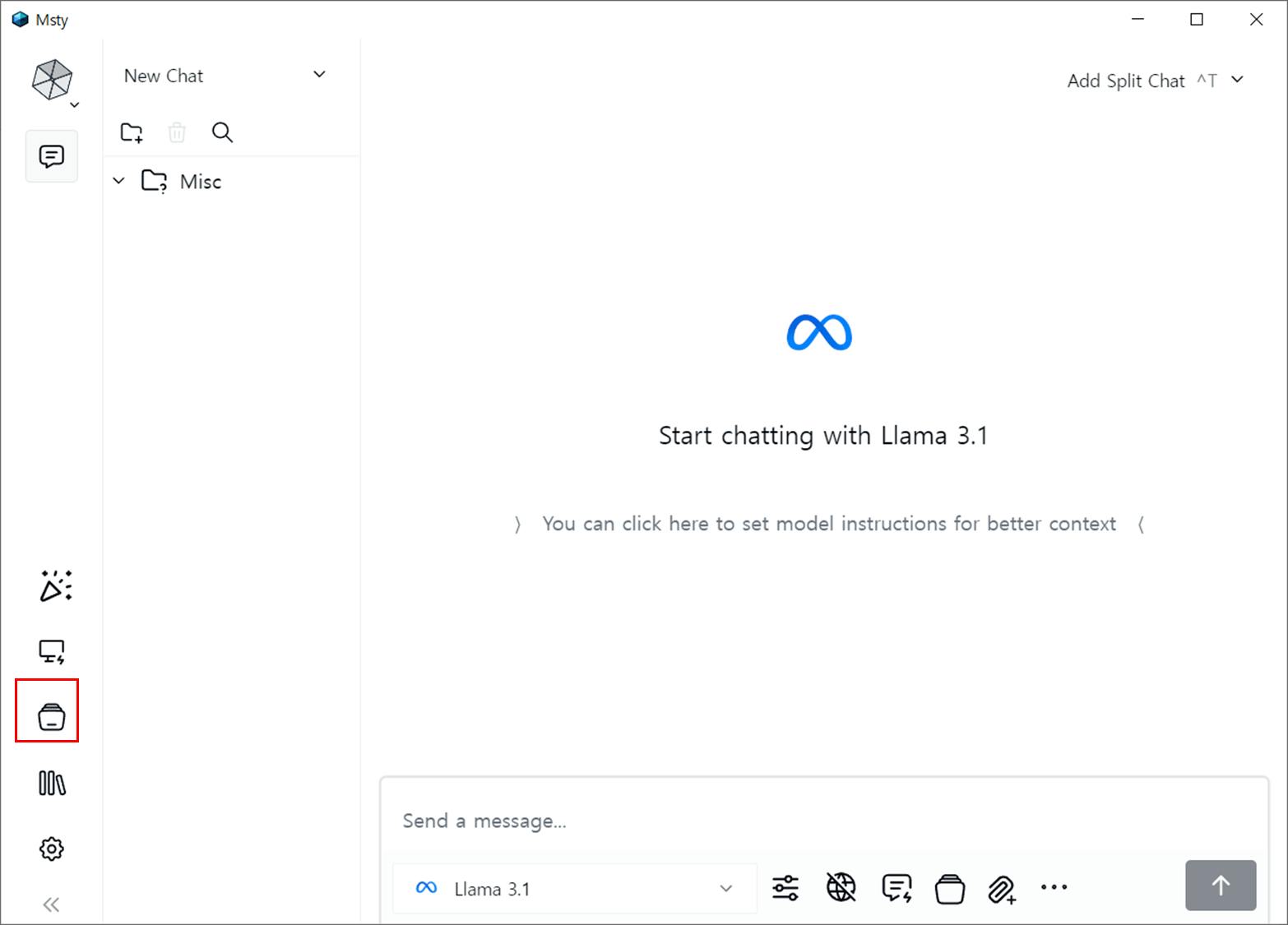Attach a file with paperclip

1002,889
